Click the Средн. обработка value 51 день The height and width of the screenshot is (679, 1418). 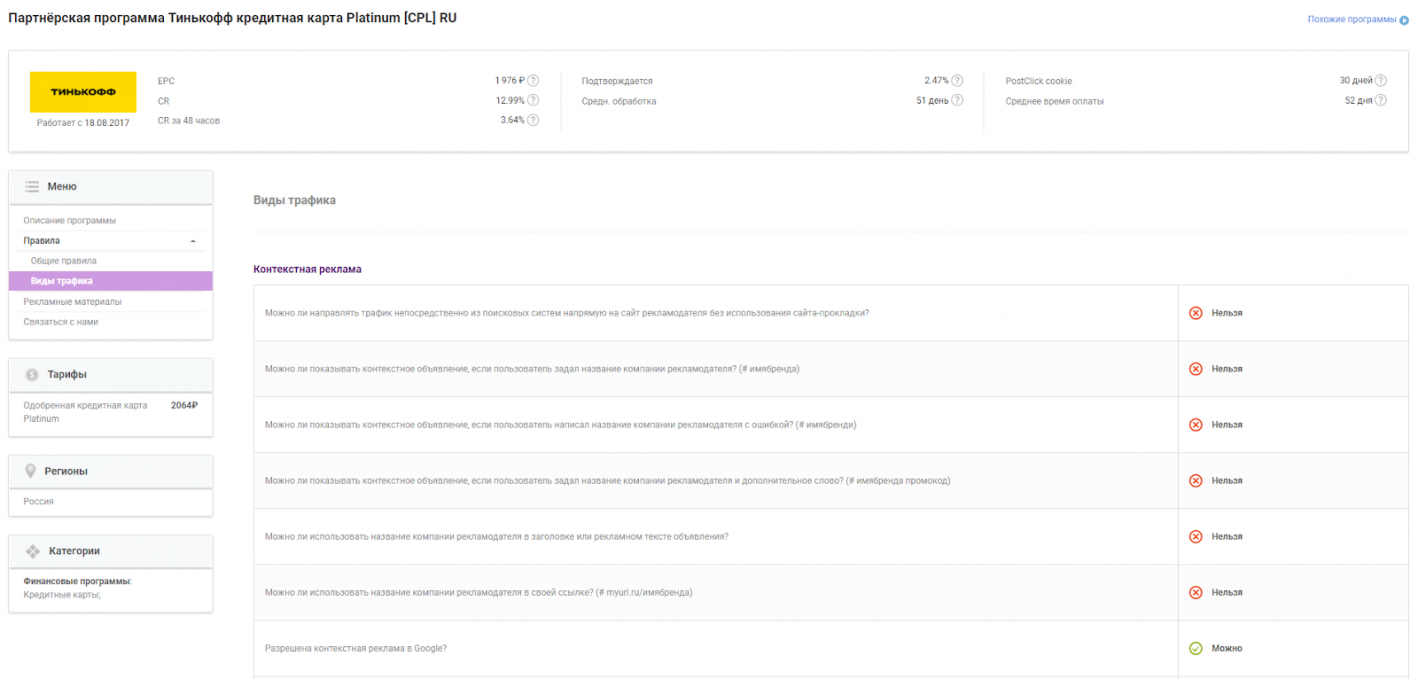(932, 100)
